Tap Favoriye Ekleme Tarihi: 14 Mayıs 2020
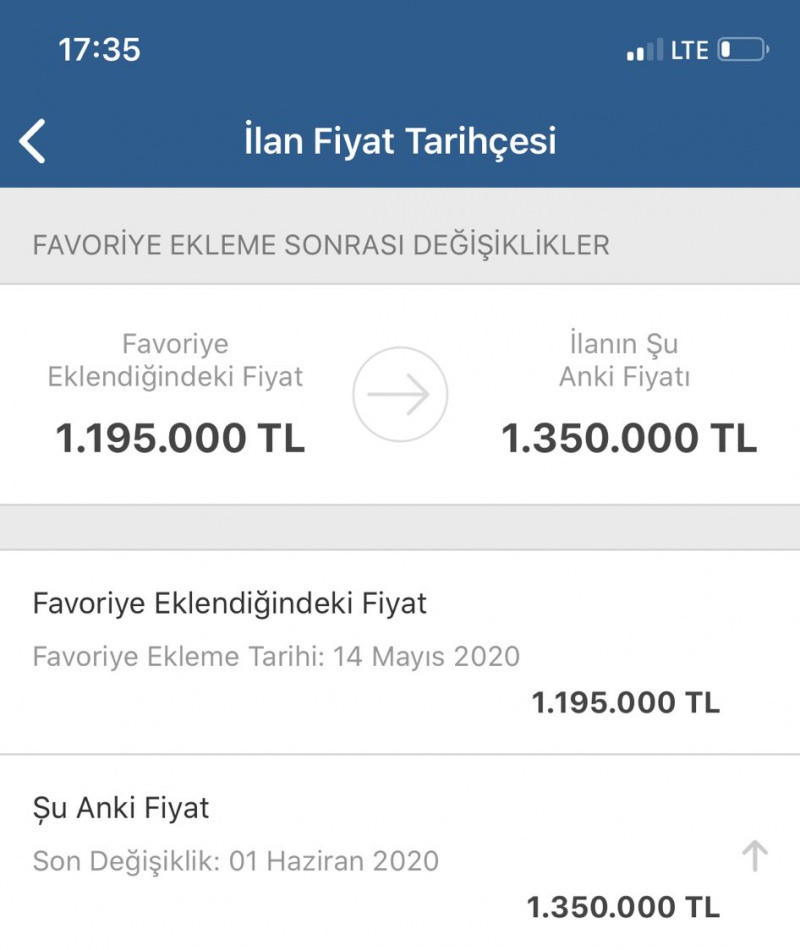The height and width of the screenshot is (950, 800). point(276,657)
